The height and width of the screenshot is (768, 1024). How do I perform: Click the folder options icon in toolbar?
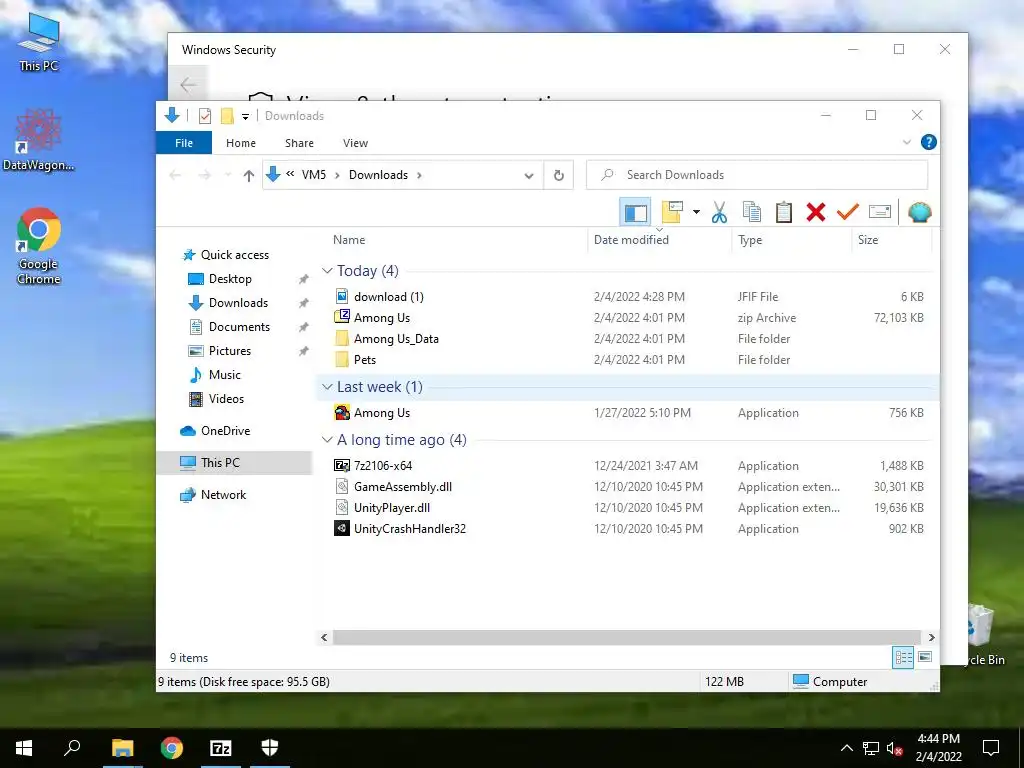click(x=672, y=212)
